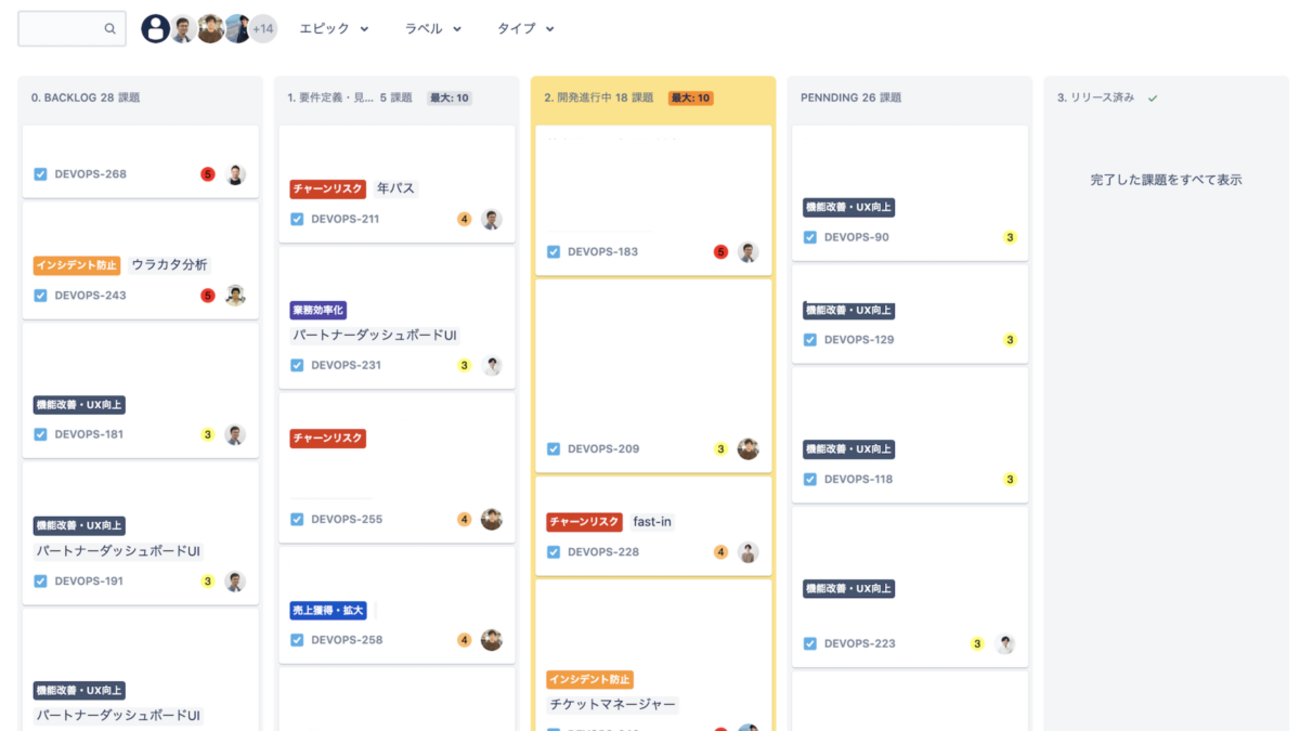Image resolution: width=1300 pixels, height=731 pixels.
Task: Click the search magnifier icon
Action: coord(110,29)
